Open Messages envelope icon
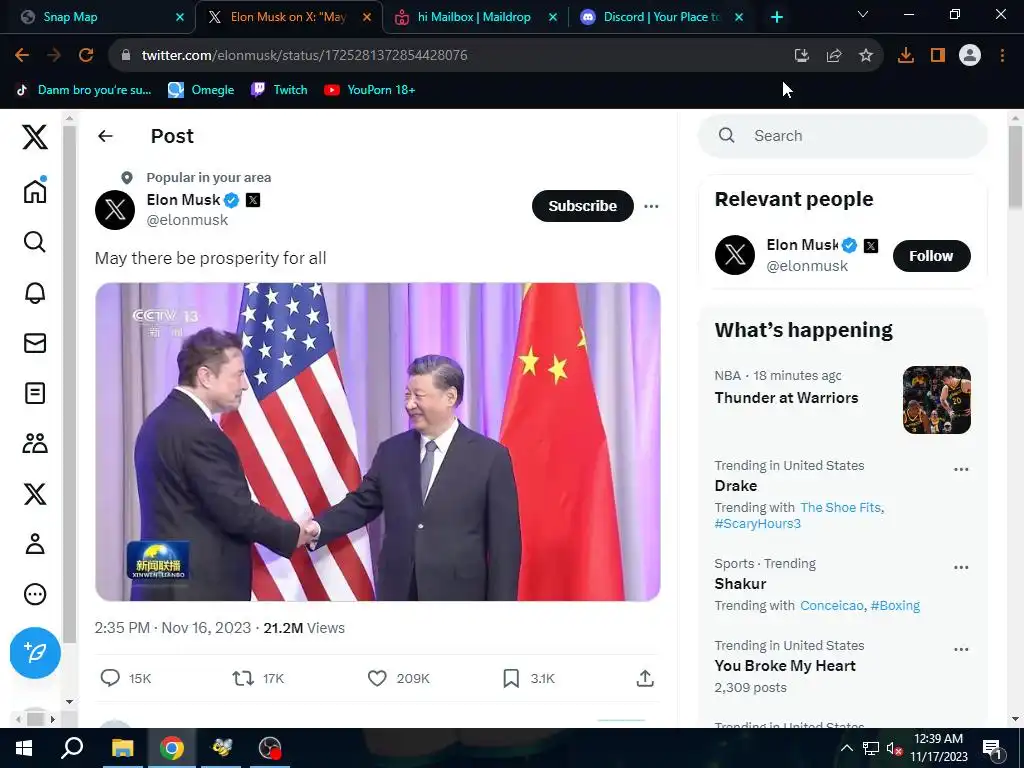This screenshot has width=1024, height=768. 35,343
